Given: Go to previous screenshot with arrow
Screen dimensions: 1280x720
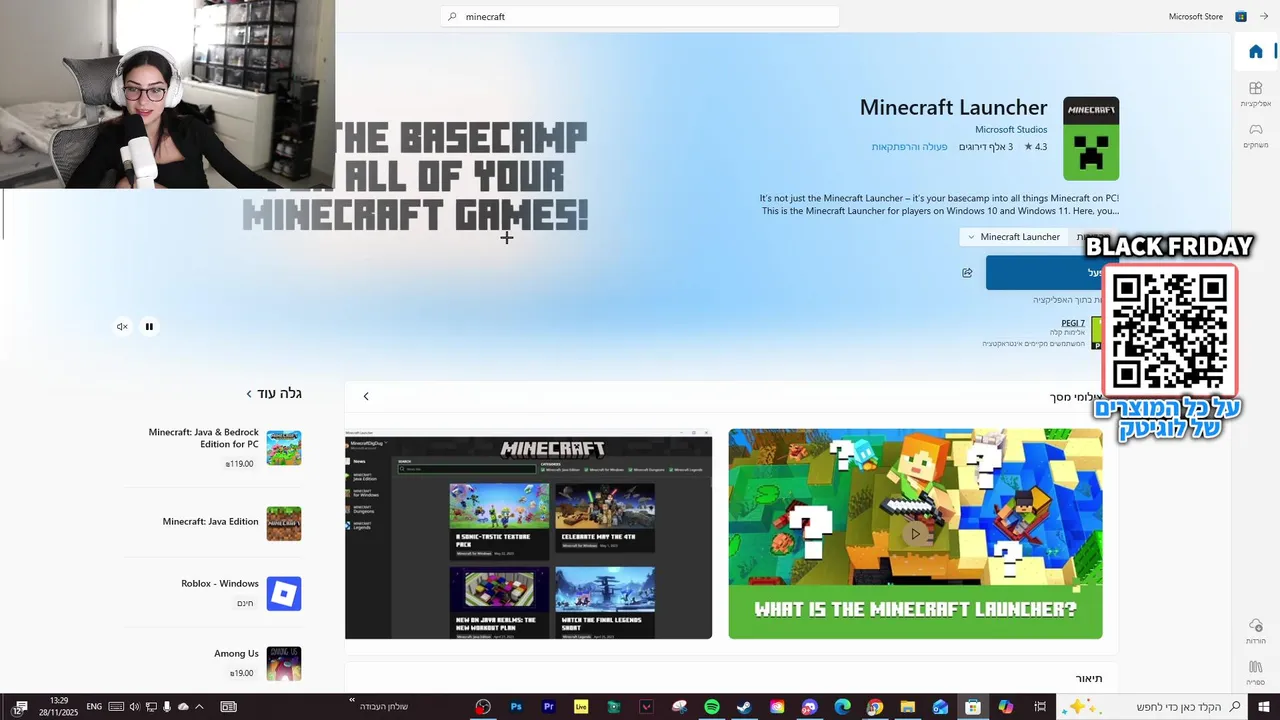Looking at the screenshot, I should click(366, 396).
